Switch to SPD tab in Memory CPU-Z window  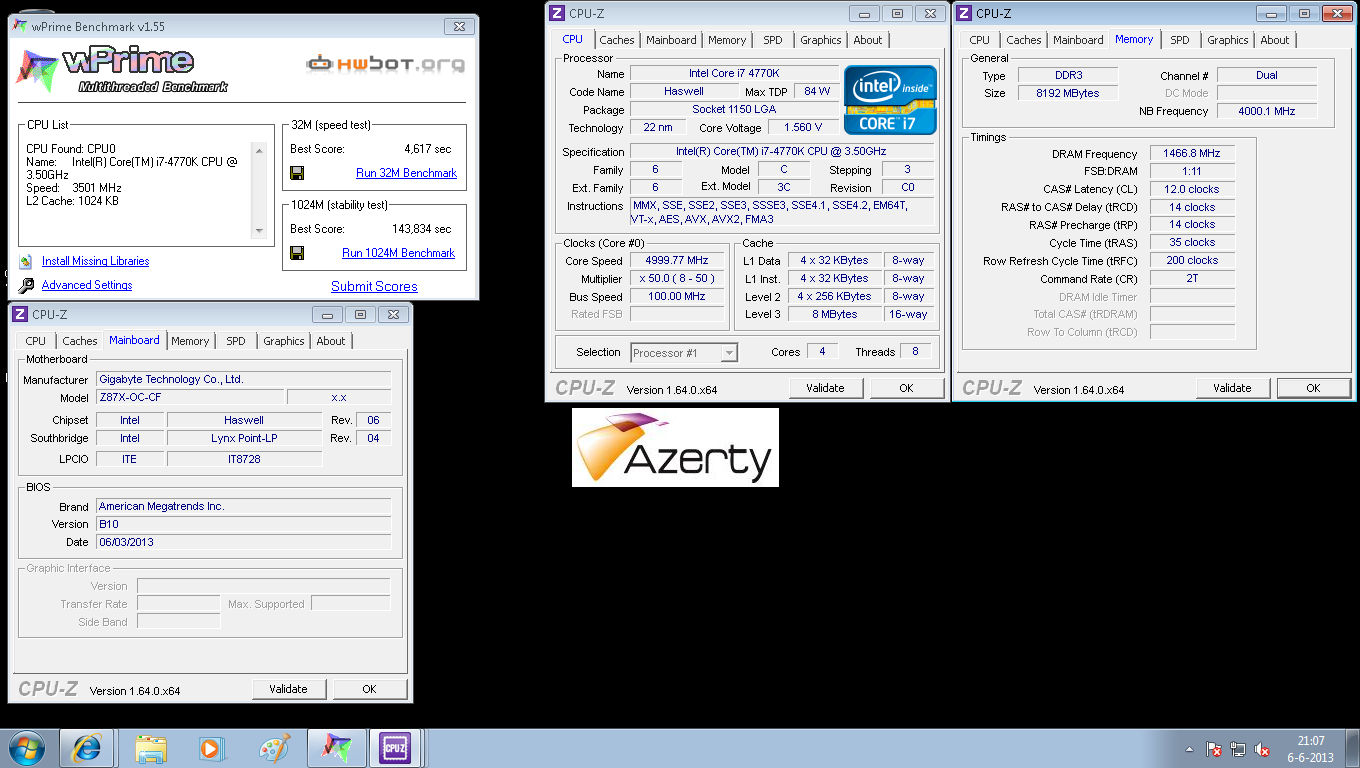(1180, 40)
